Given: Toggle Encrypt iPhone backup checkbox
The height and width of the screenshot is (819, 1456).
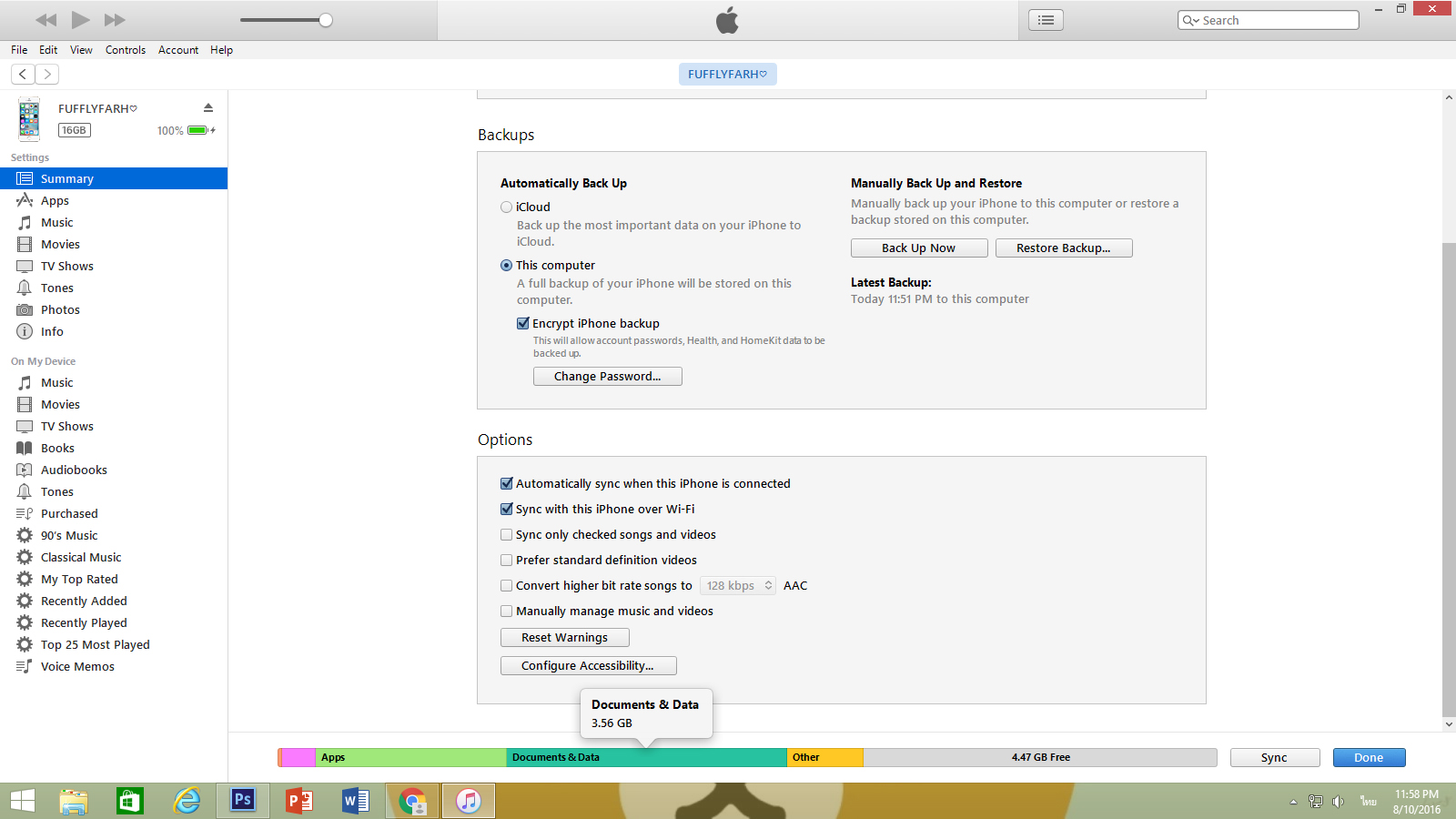Looking at the screenshot, I should [x=523, y=323].
